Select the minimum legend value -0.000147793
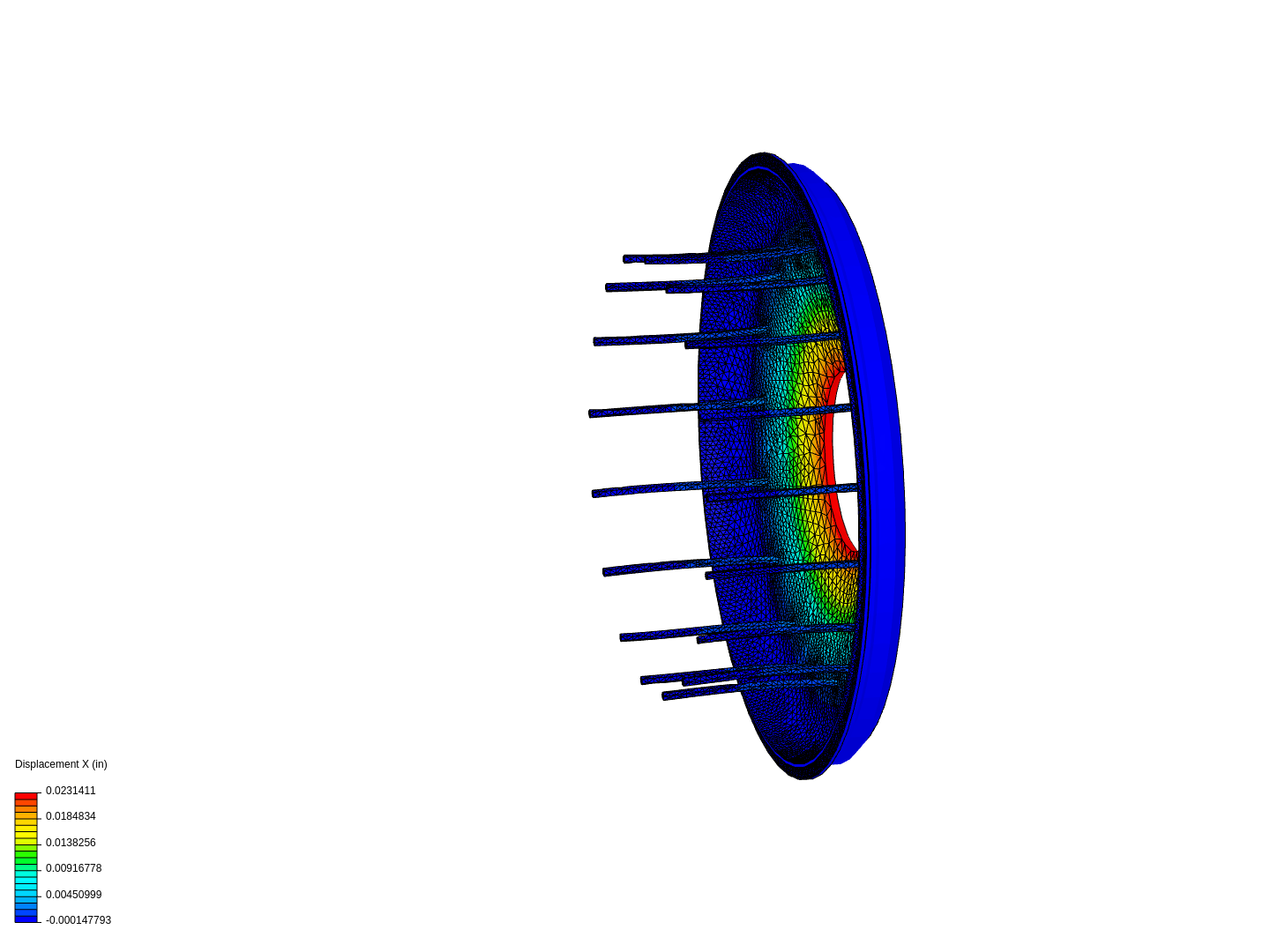The image size is (1270, 952). click(78, 920)
